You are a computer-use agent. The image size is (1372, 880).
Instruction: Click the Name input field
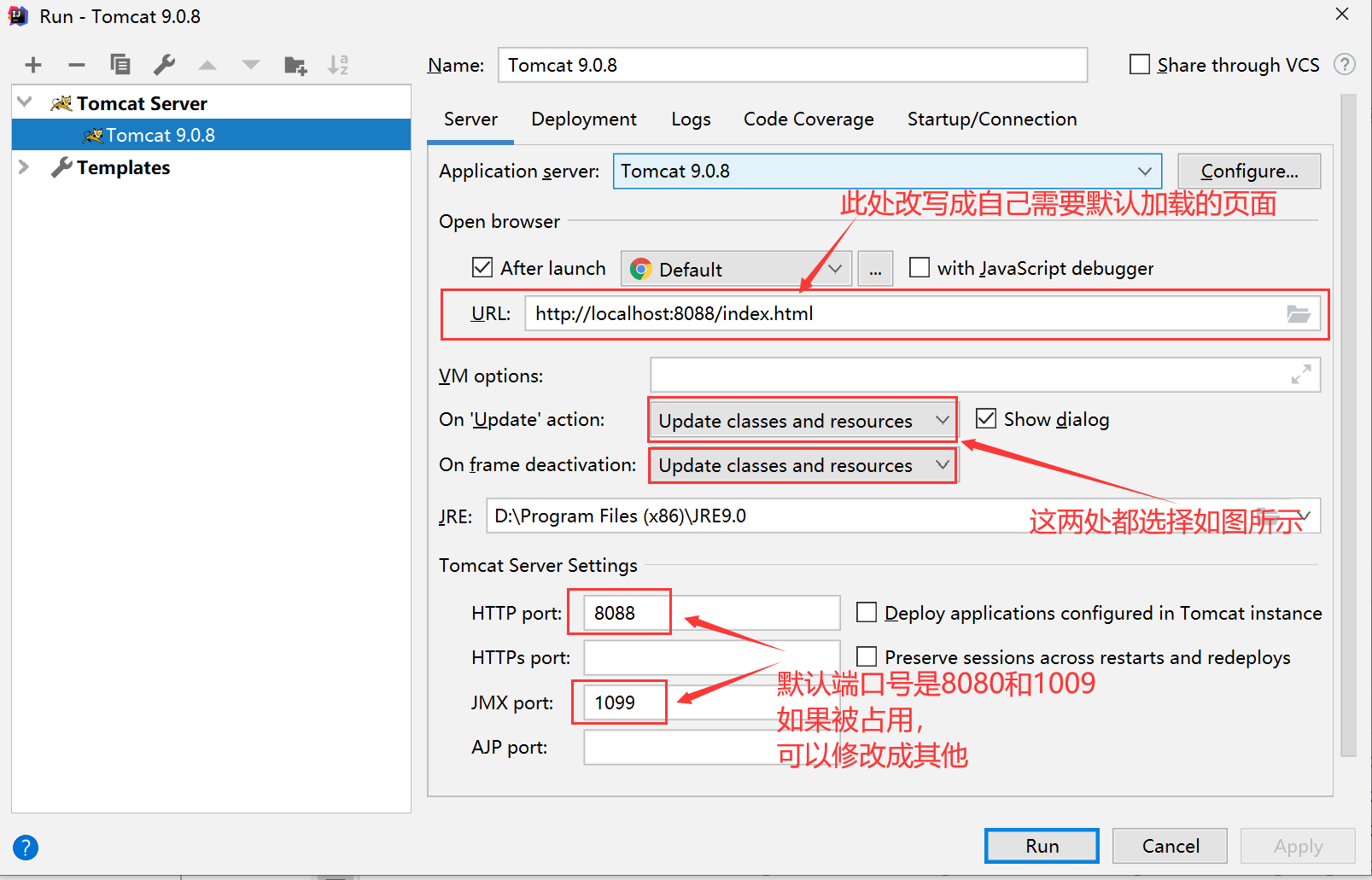792,65
